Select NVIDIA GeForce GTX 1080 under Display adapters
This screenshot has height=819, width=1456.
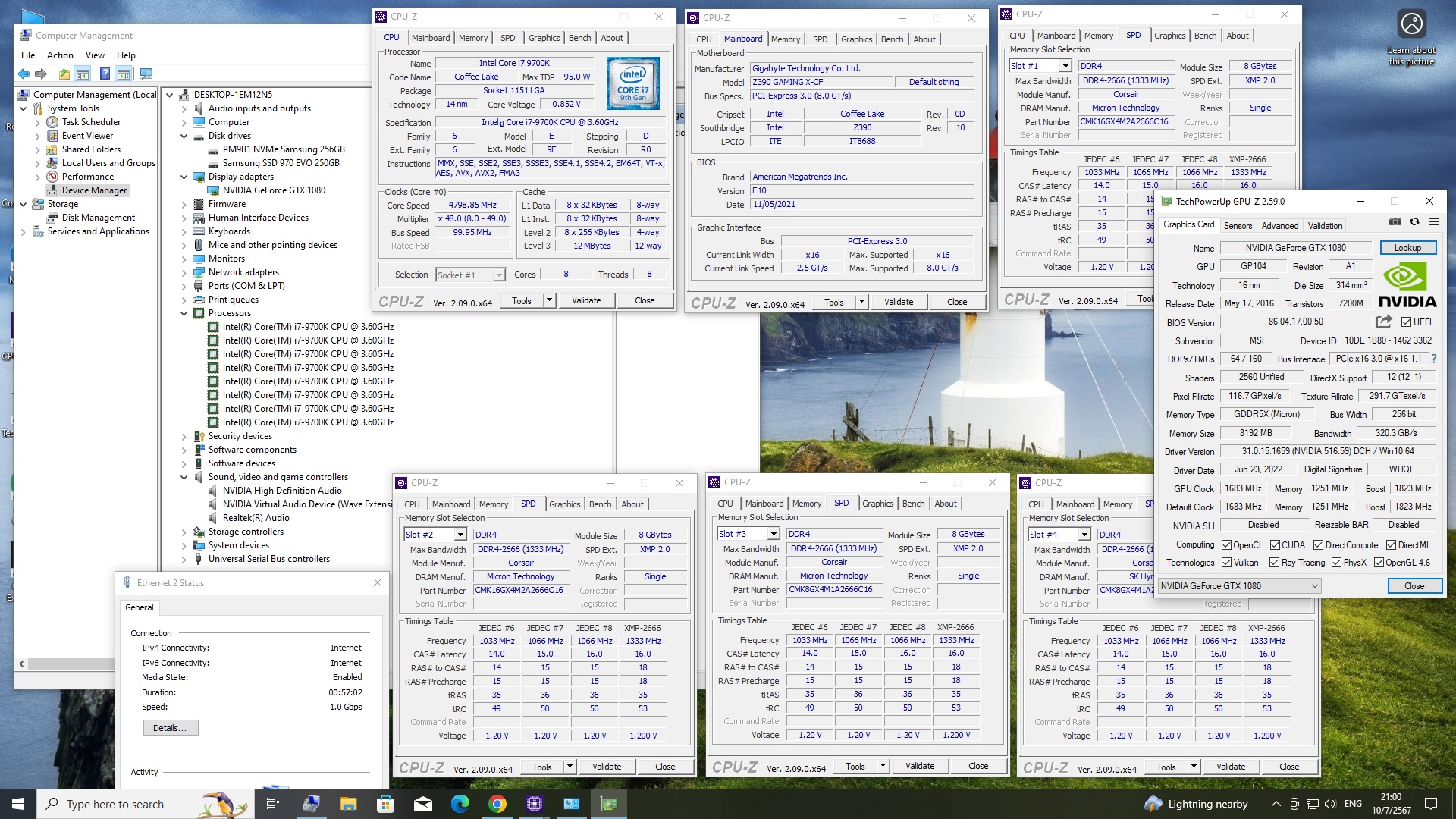point(274,190)
